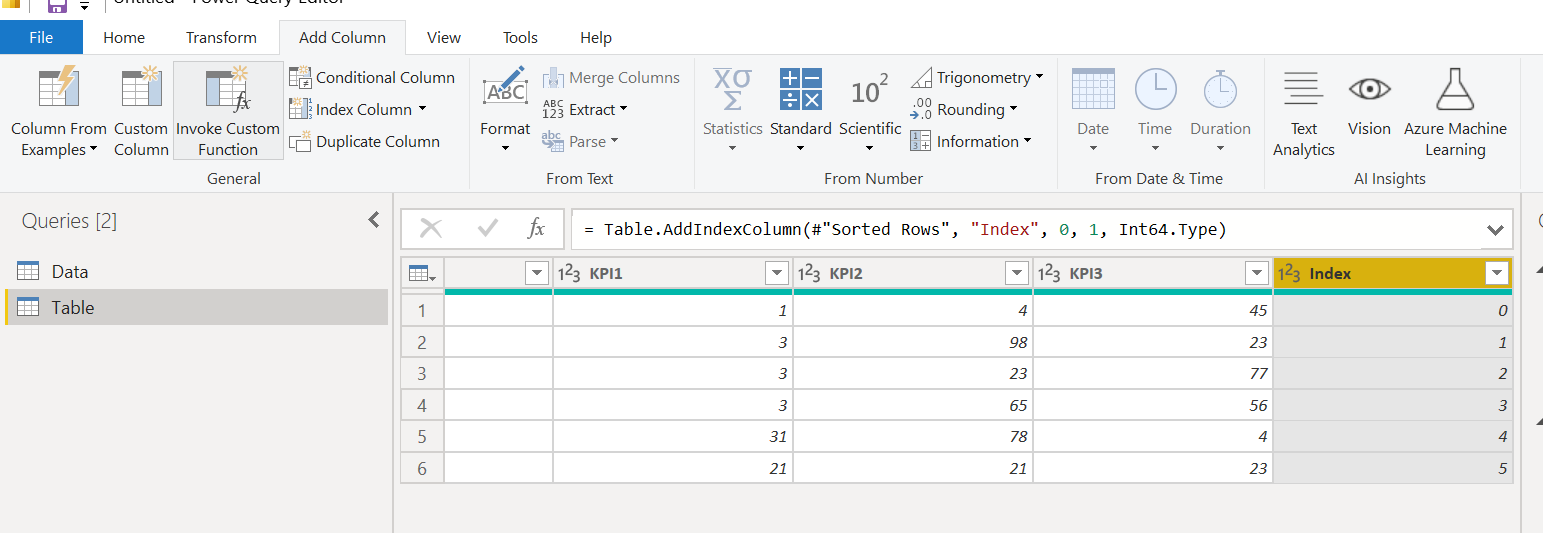Open the Statistics menu
The width and height of the screenshot is (1543, 533).
tap(732, 111)
